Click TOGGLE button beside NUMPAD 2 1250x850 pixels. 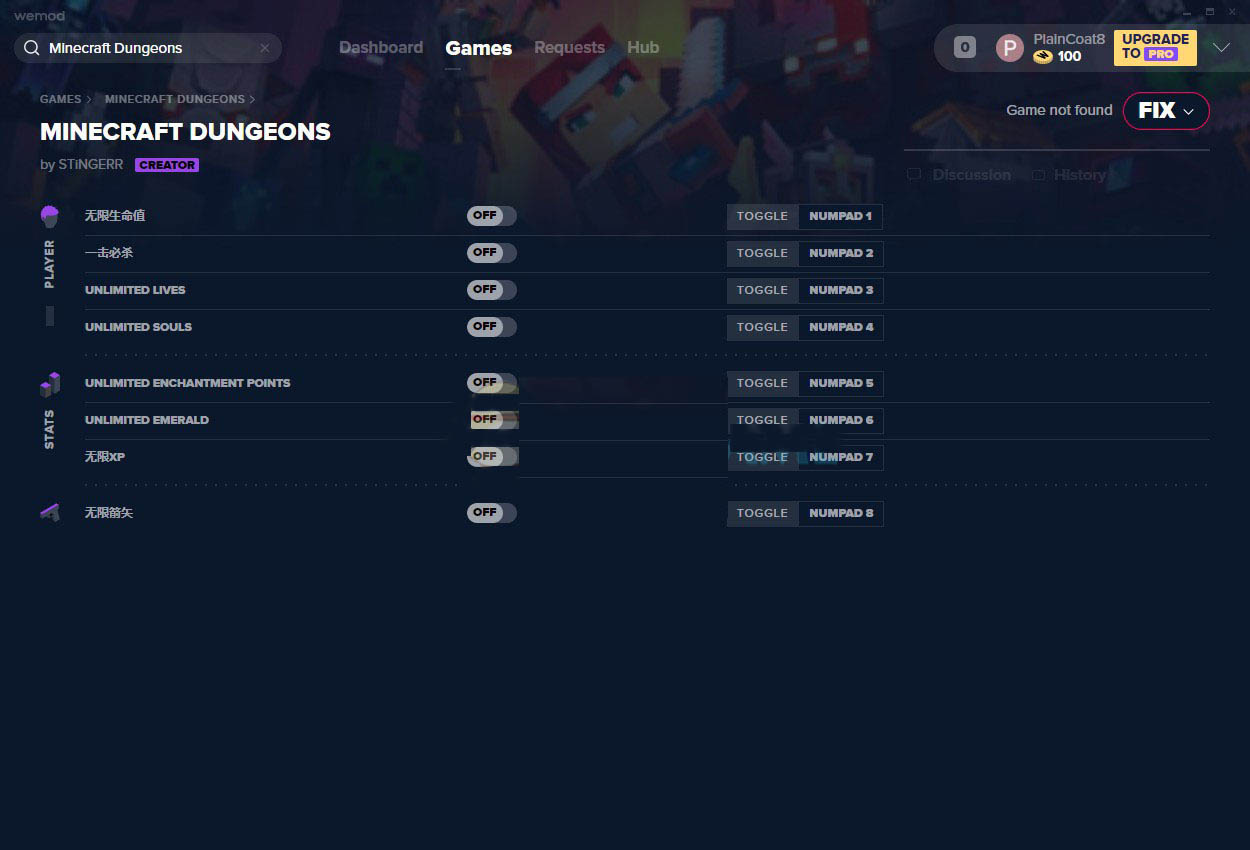click(x=763, y=253)
